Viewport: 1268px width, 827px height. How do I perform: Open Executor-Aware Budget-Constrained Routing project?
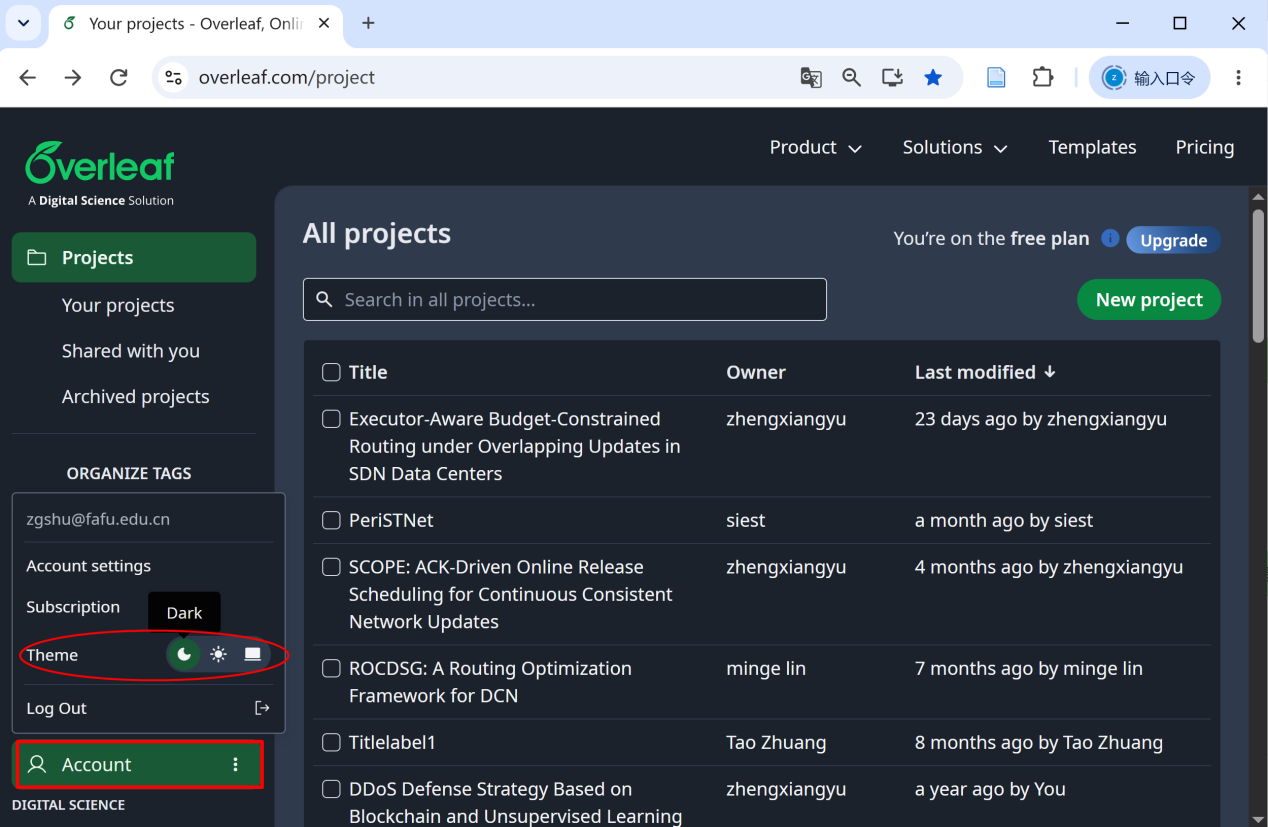pyautogui.click(x=514, y=446)
